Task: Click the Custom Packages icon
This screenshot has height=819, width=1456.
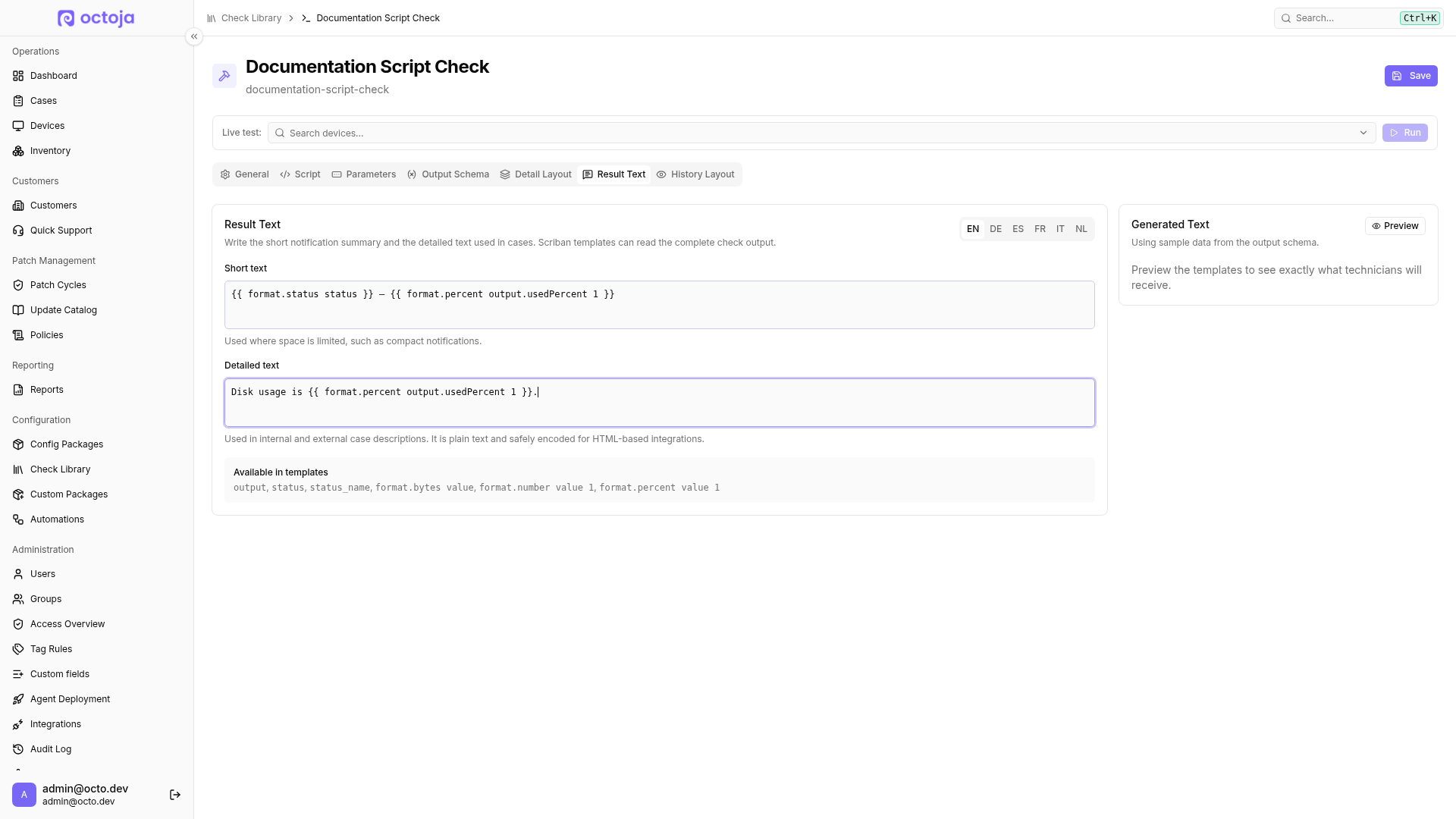Action: click(x=18, y=494)
